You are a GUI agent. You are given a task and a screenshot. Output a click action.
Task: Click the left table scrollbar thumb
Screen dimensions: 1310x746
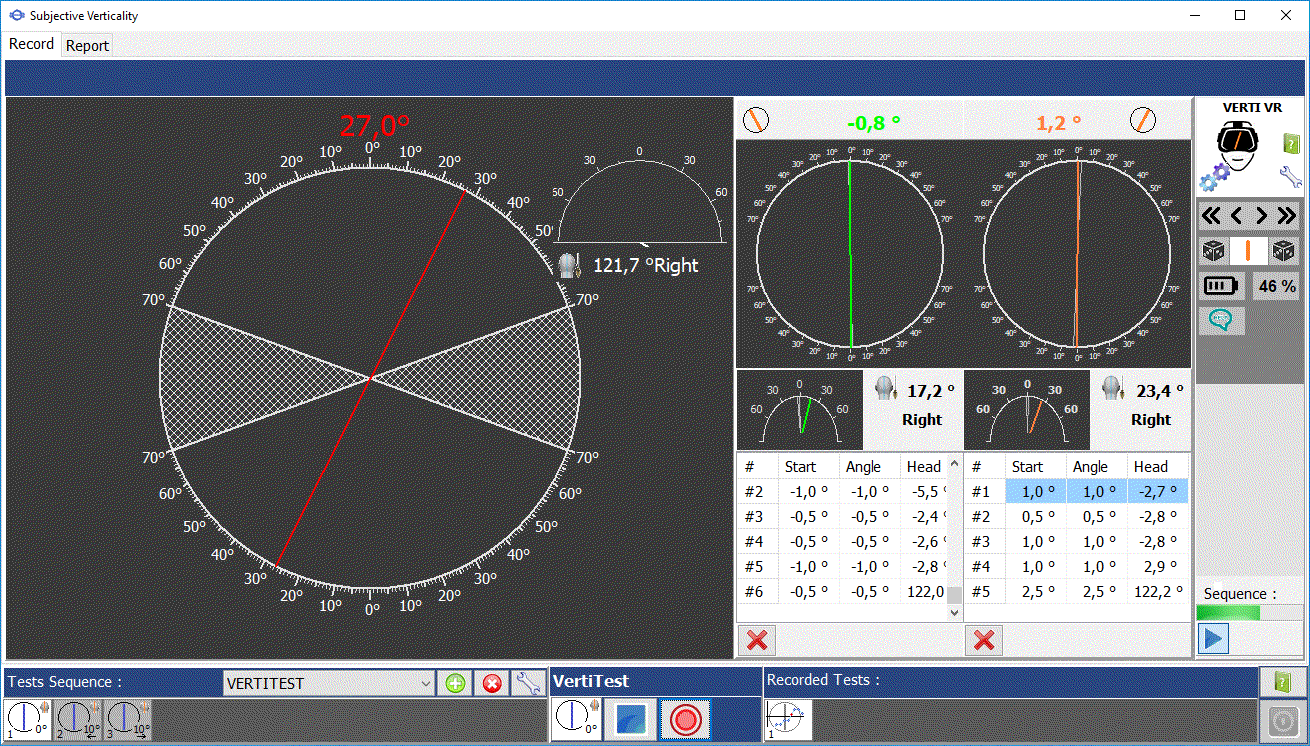click(954, 594)
